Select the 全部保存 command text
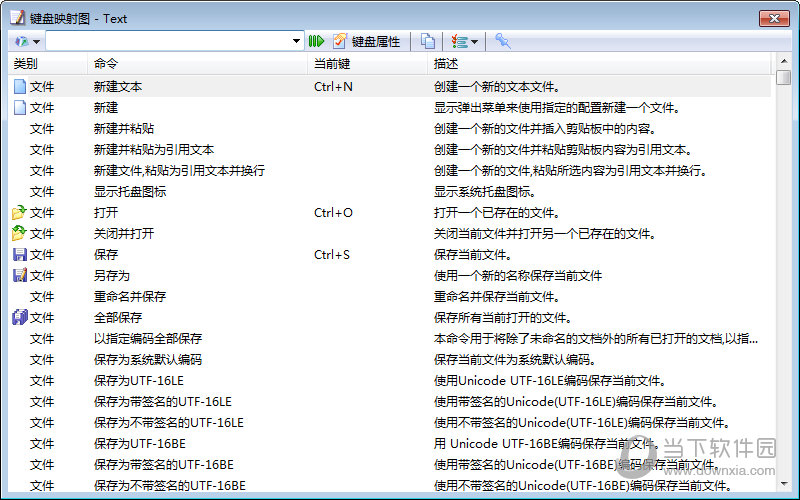The height and width of the screenshot is (500, 800). tap(118, 317)
